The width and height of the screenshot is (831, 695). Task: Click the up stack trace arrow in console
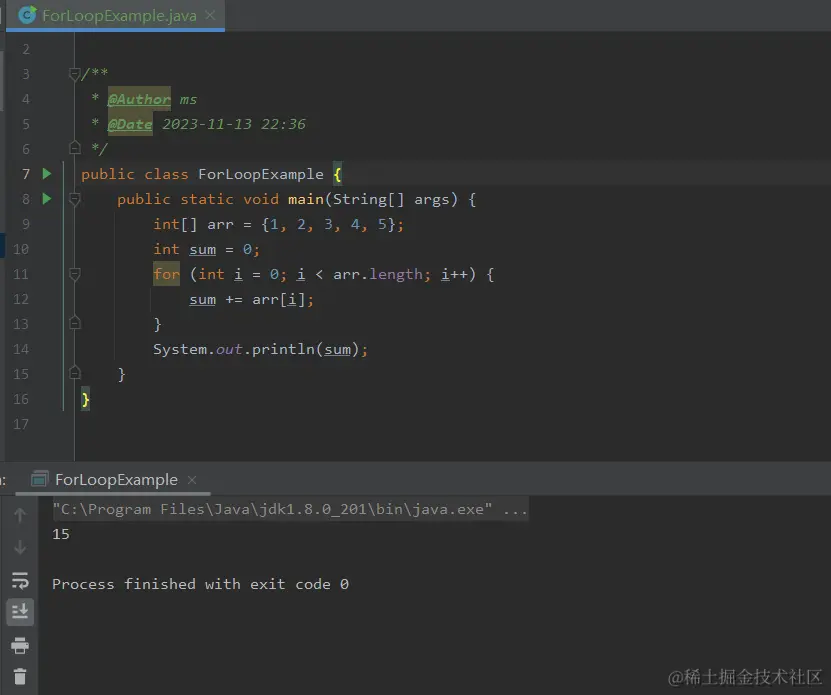(20, 515)
